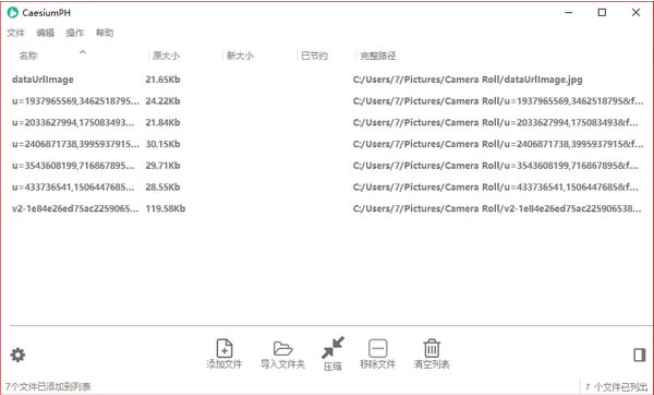Maximize the CaesiumPH window

point(602,13)
